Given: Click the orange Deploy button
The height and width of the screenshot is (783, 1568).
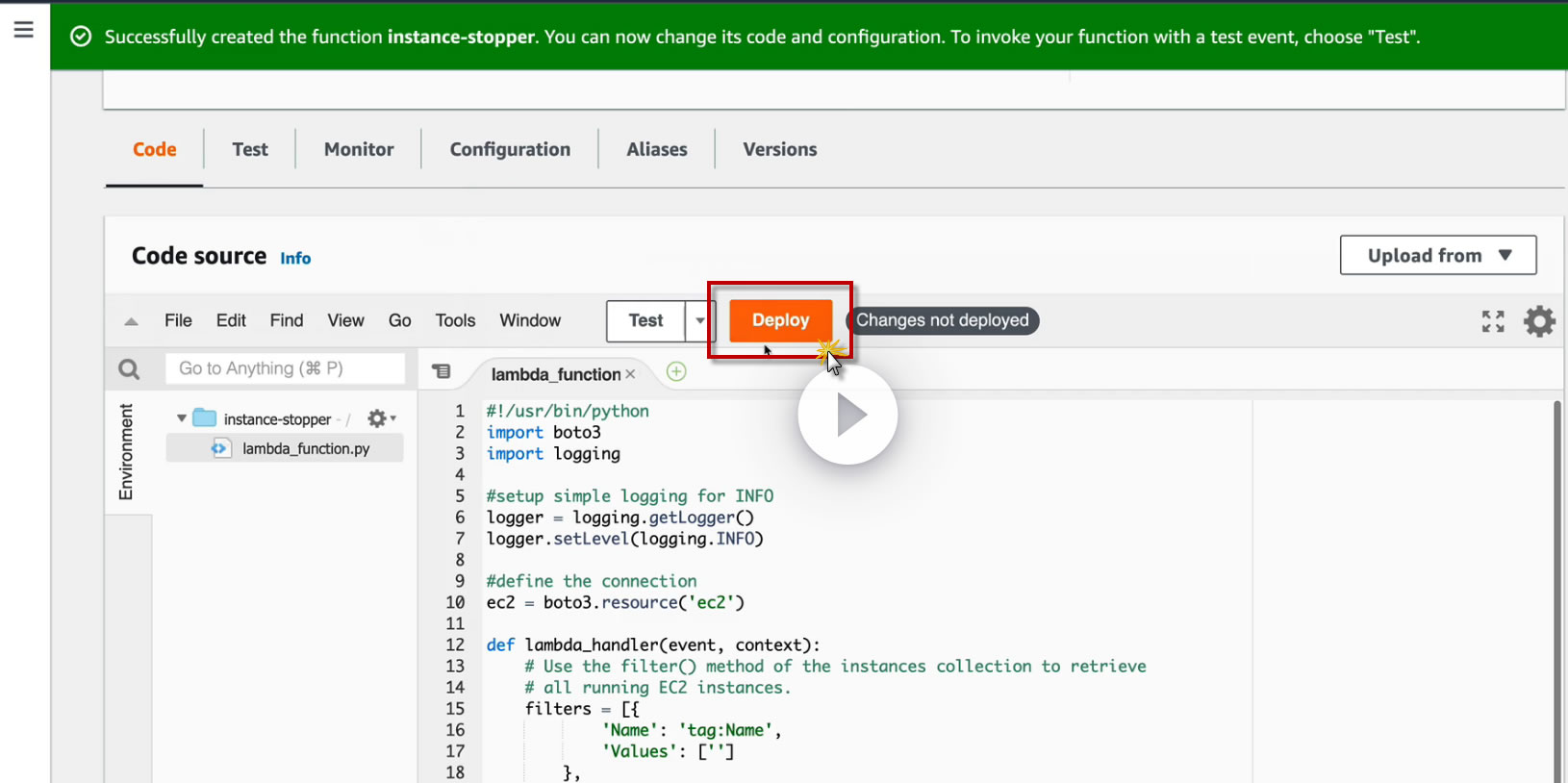Looking at the screenshot, I should (x=780, y=320).
